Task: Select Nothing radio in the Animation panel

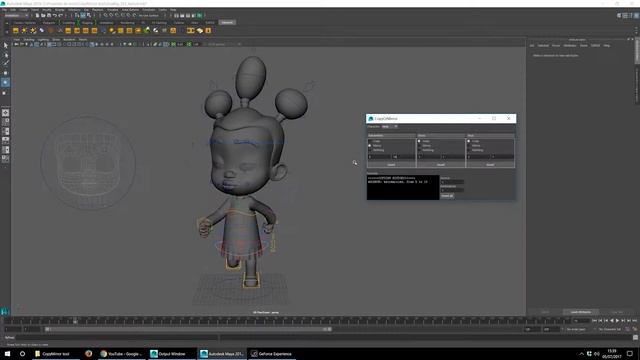Action: [x=370, y=150]
